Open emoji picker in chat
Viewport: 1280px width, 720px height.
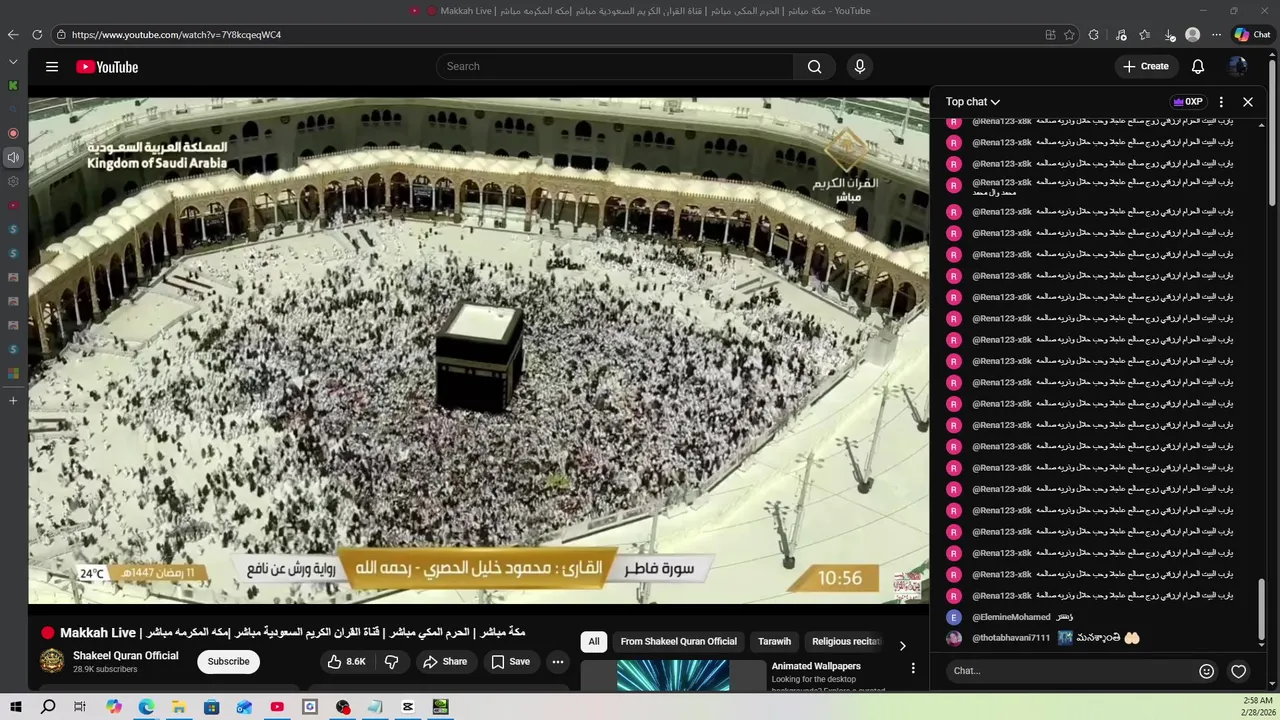[x=1206, y=671]
